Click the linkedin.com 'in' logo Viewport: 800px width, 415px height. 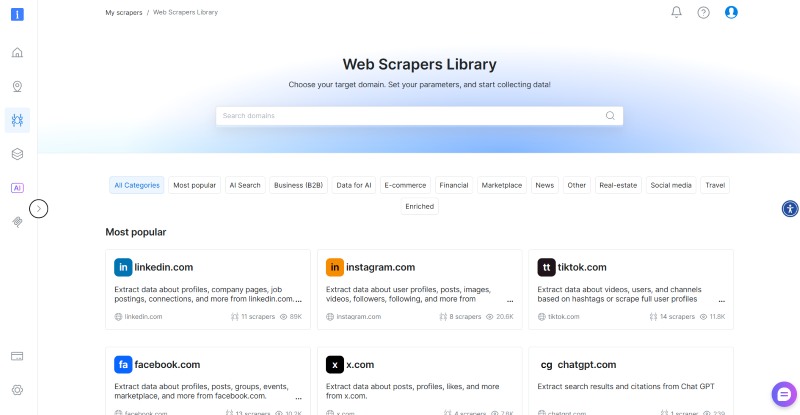[x=123, y=267]
